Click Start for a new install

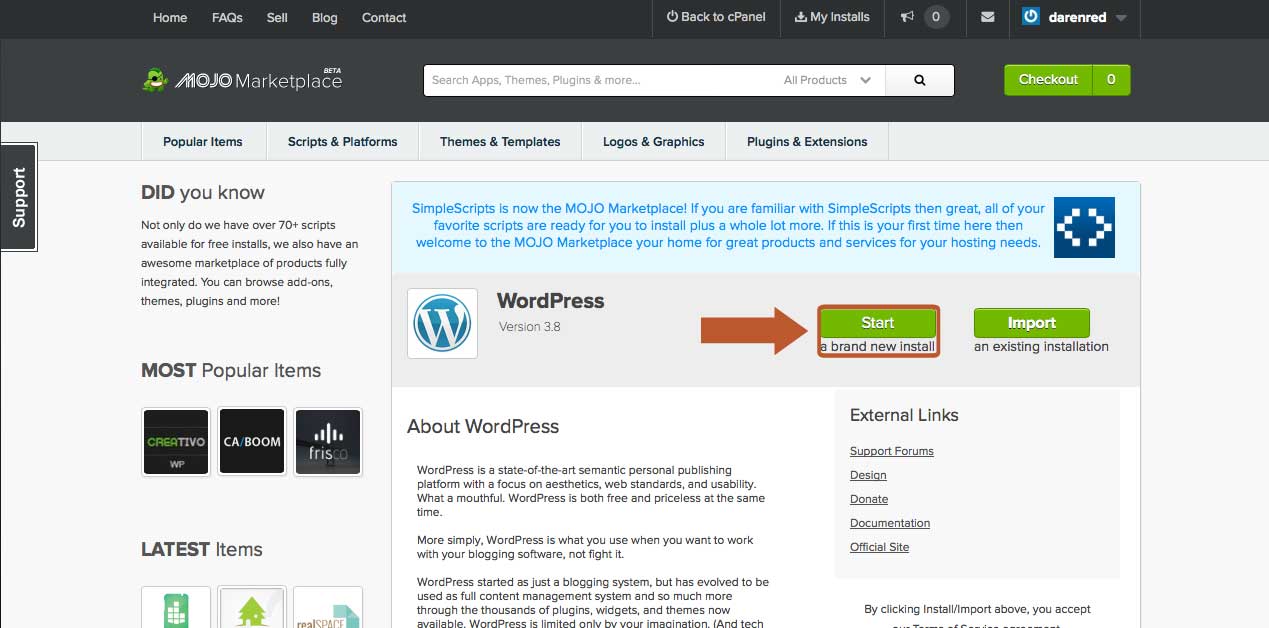tap(878, 323)
